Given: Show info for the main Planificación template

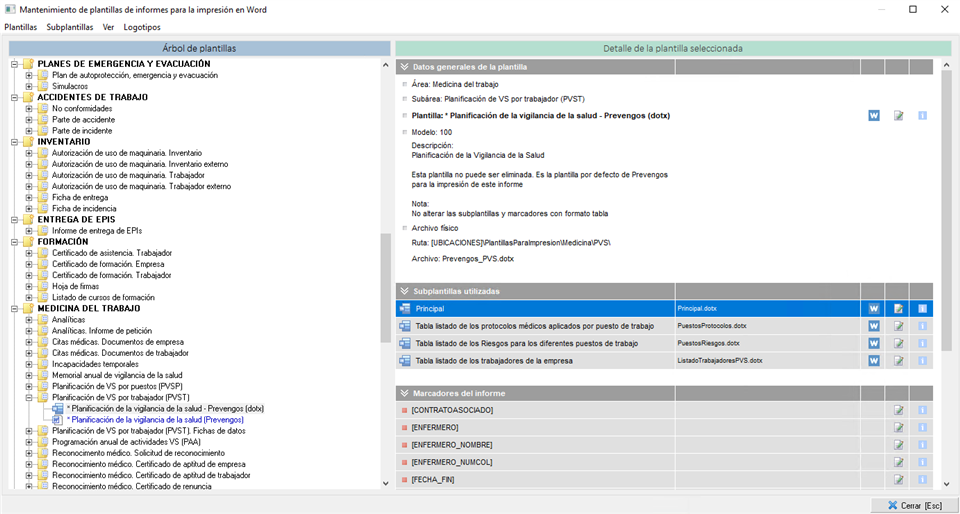Looking at the screenshot, I should 922,116.
